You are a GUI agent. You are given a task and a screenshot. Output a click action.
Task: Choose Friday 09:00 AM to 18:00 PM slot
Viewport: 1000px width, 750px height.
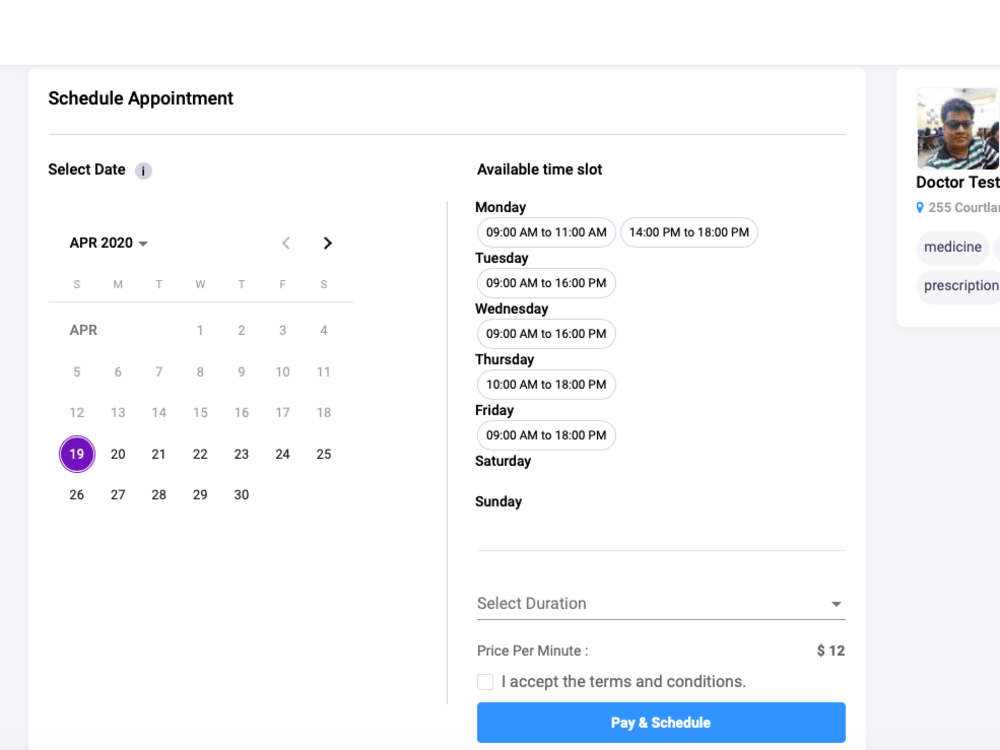[546, 436]
